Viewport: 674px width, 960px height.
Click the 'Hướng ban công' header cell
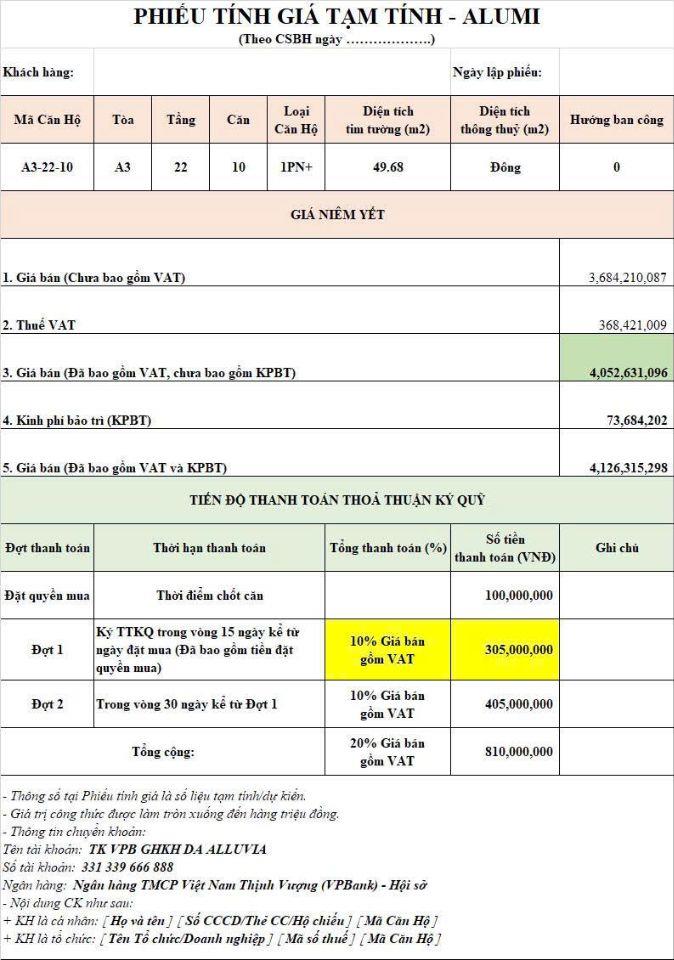(616, 119)
